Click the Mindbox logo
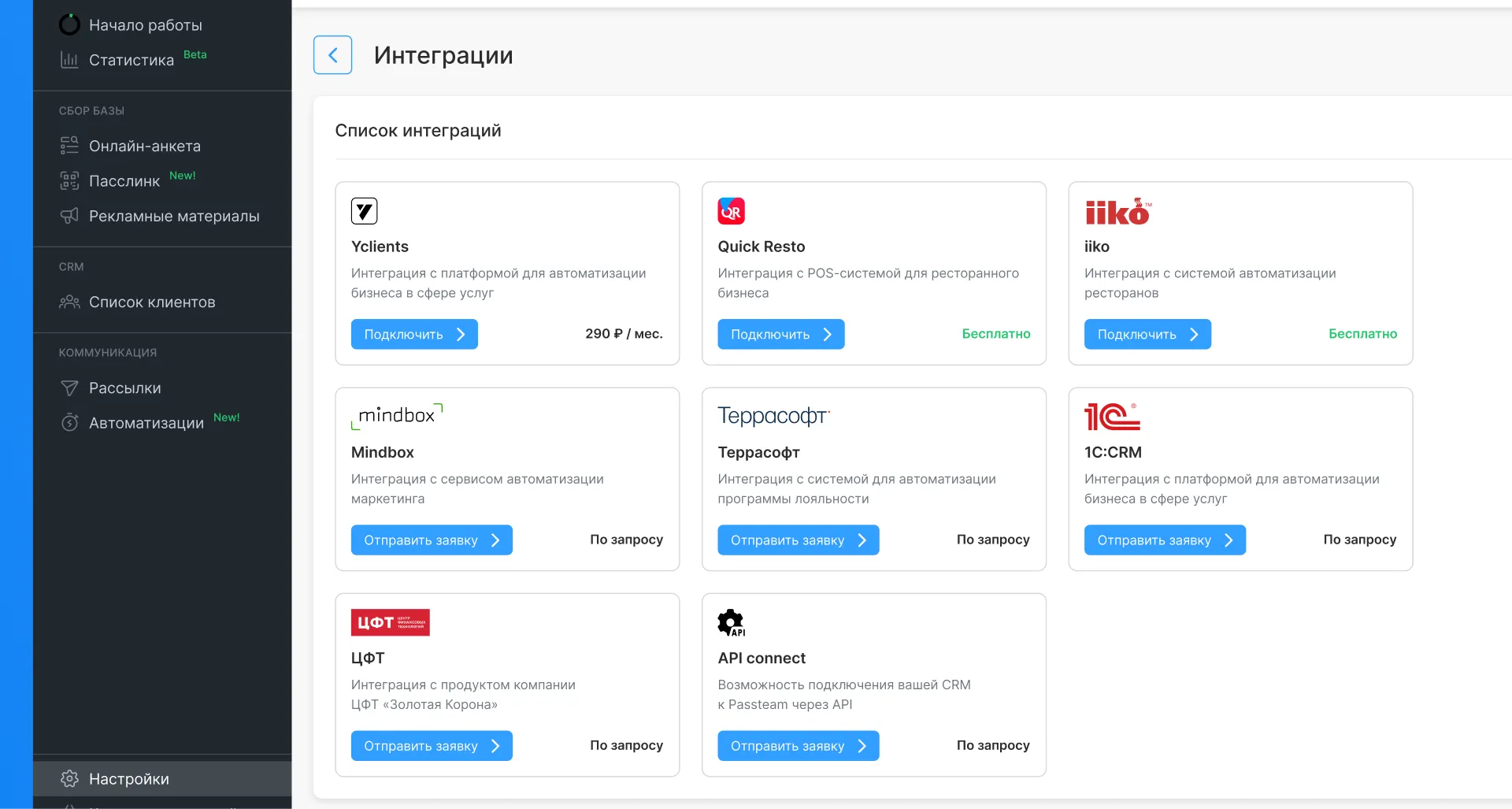1512x809 pixels. pos(398,415)
